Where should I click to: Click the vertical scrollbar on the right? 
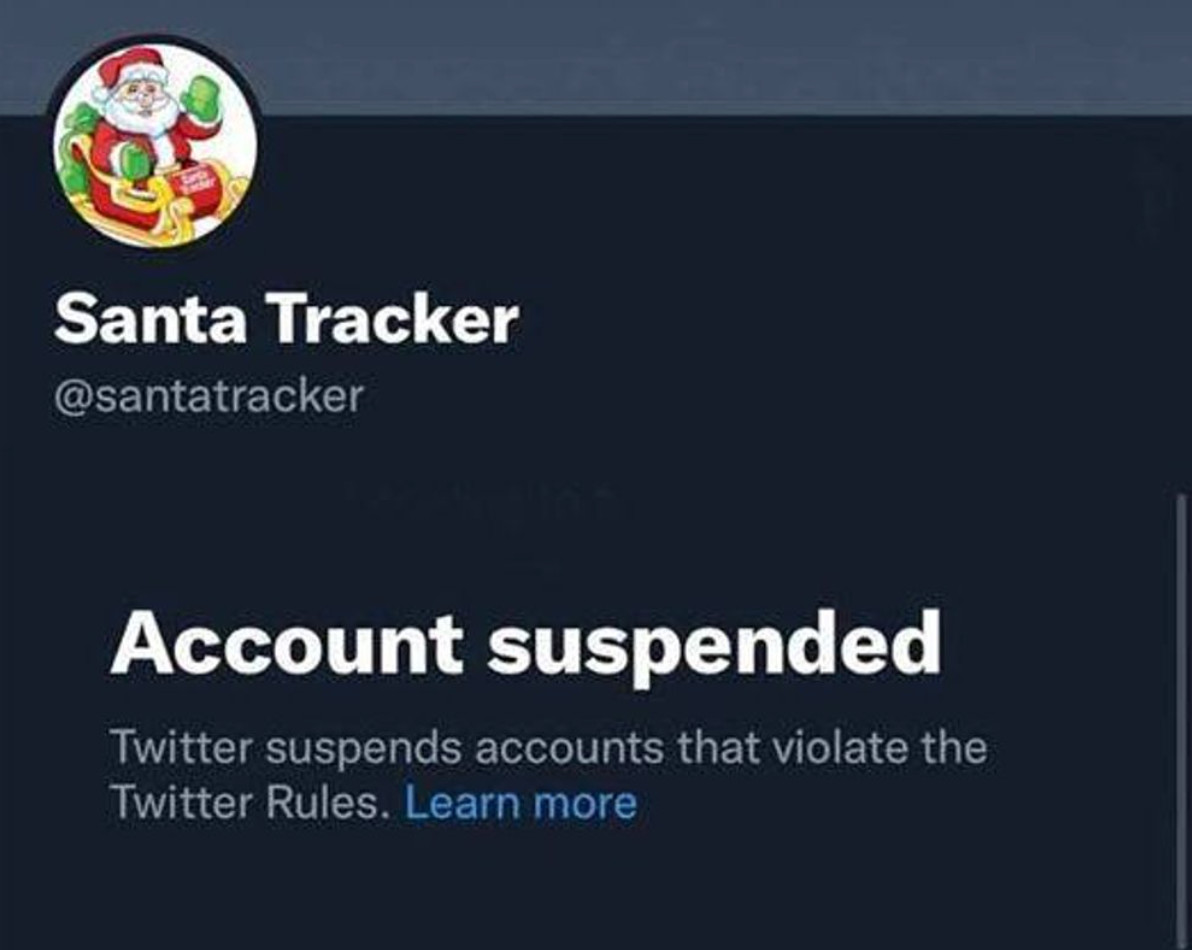coord(1184,700)
